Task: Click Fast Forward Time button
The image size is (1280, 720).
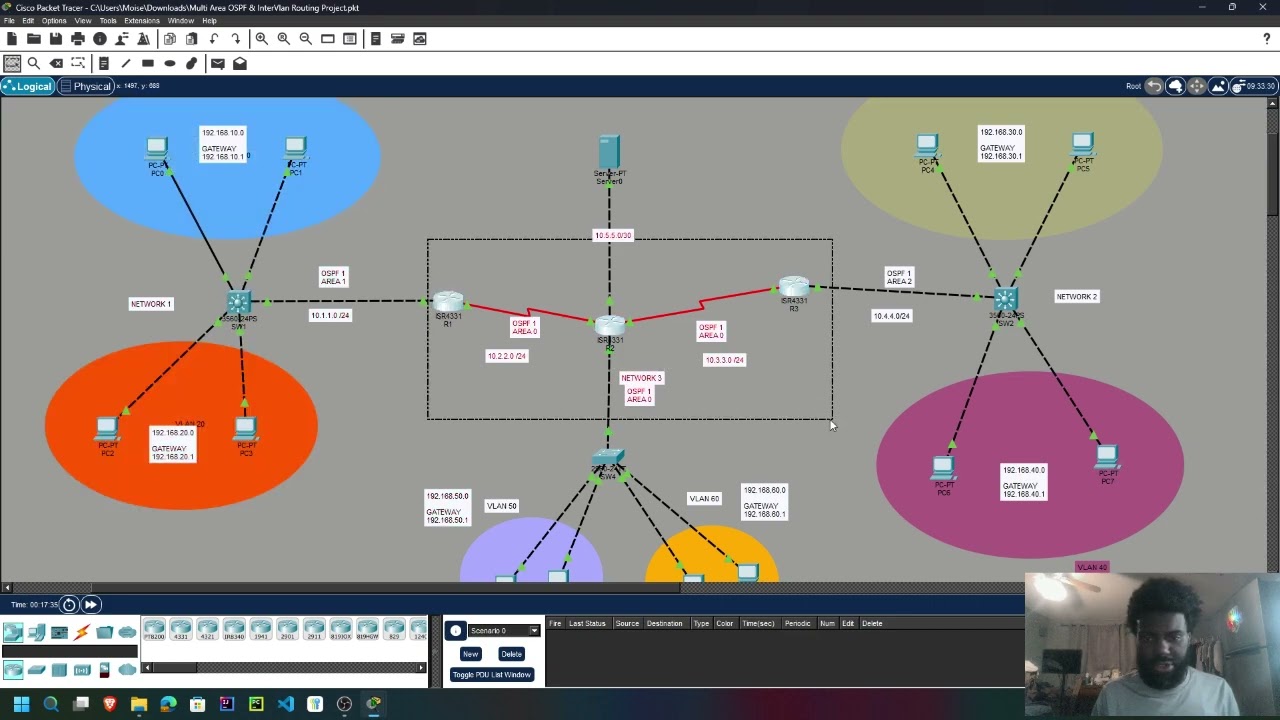Action: [91, 604]
